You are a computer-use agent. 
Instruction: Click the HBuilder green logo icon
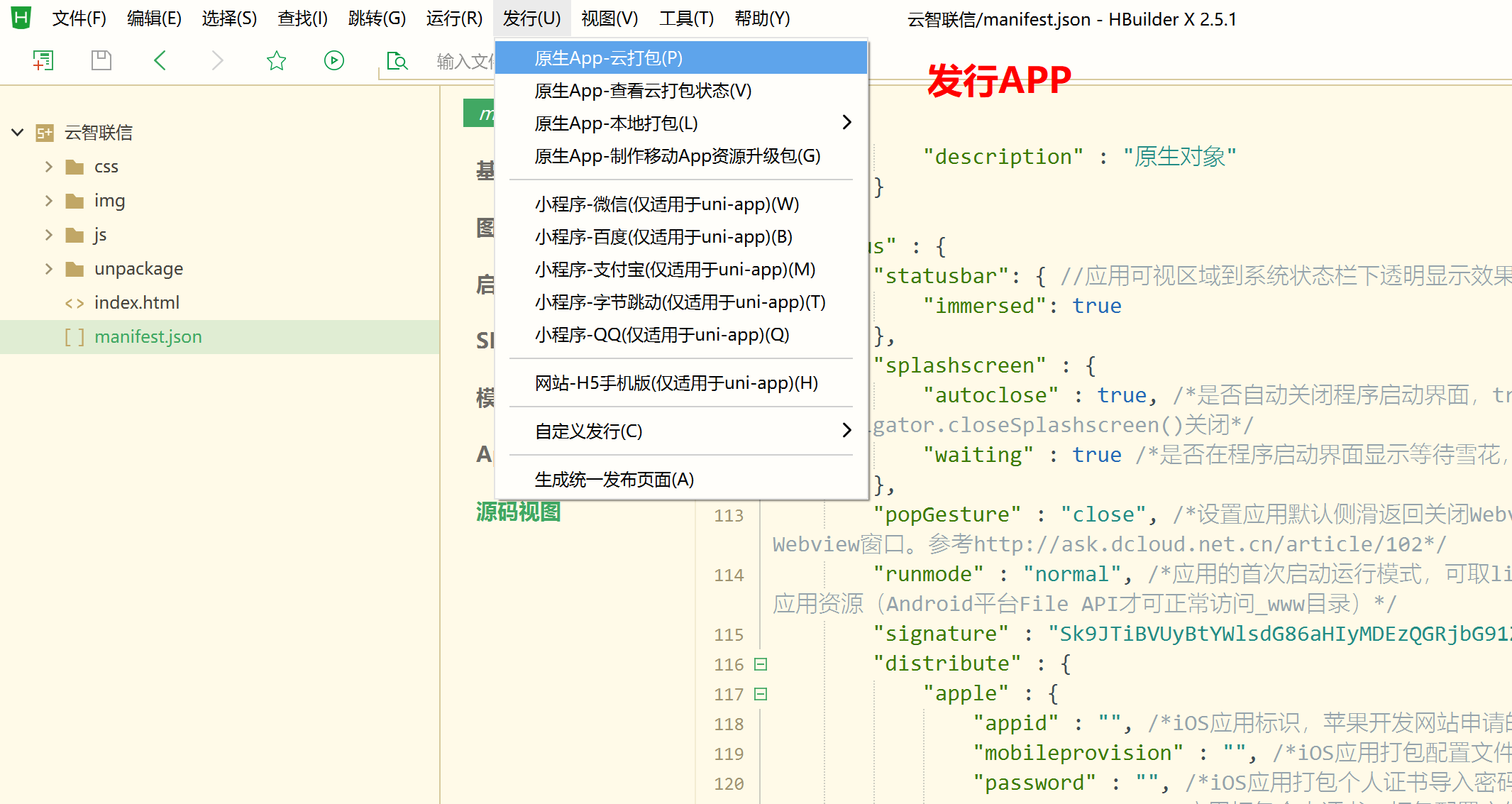pyautogui.click(x=21, y=18)
